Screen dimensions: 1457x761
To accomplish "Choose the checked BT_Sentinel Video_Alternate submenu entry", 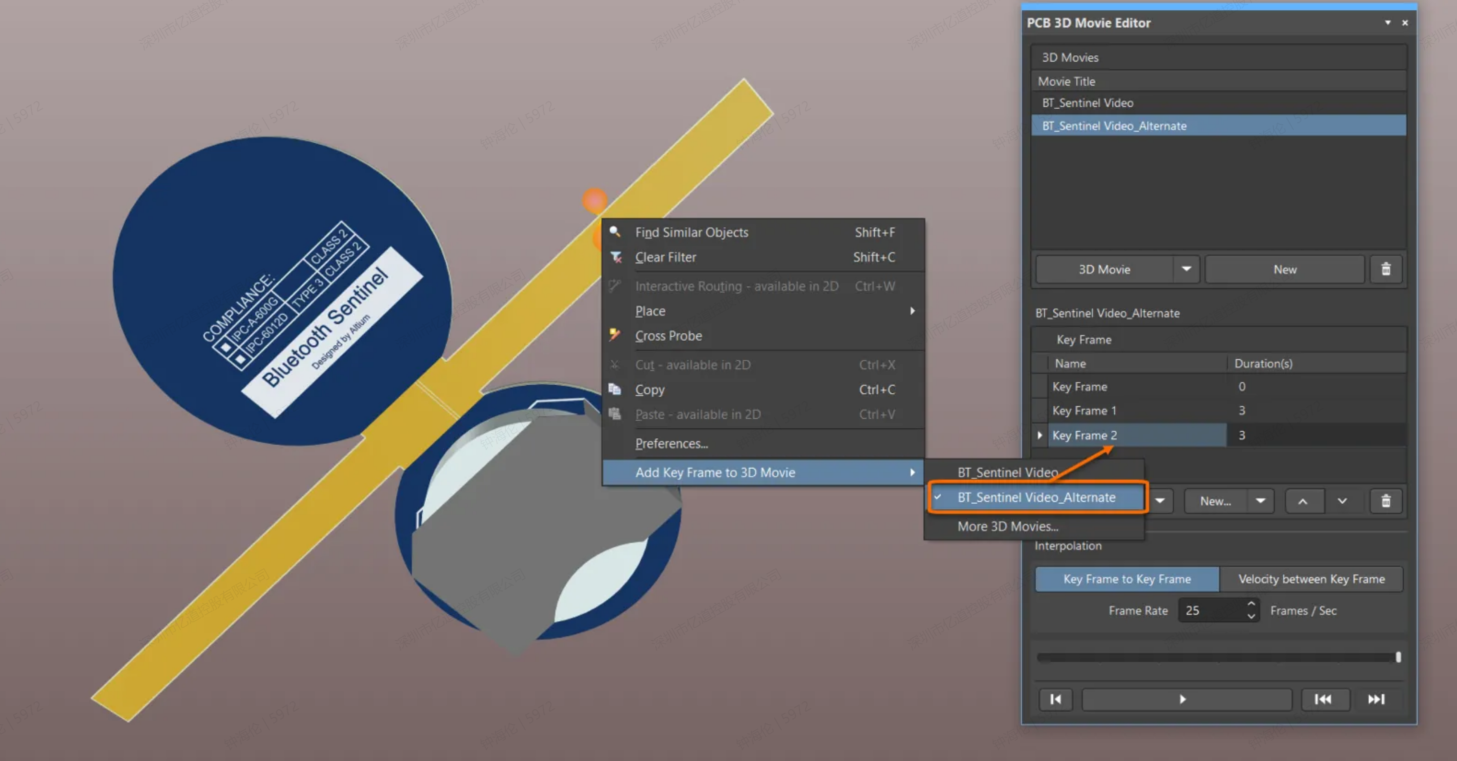I will (x=1036, y=497).
